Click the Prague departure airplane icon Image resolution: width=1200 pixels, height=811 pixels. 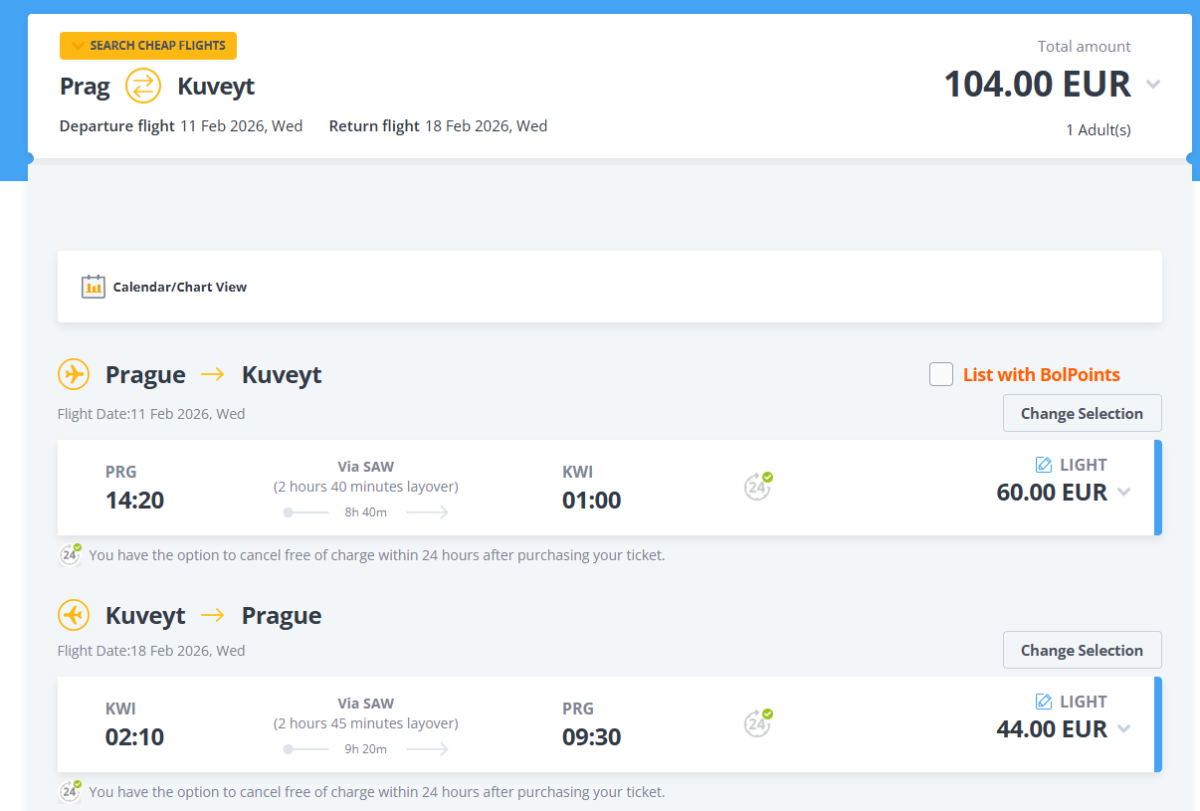click(x=73, y=375)
